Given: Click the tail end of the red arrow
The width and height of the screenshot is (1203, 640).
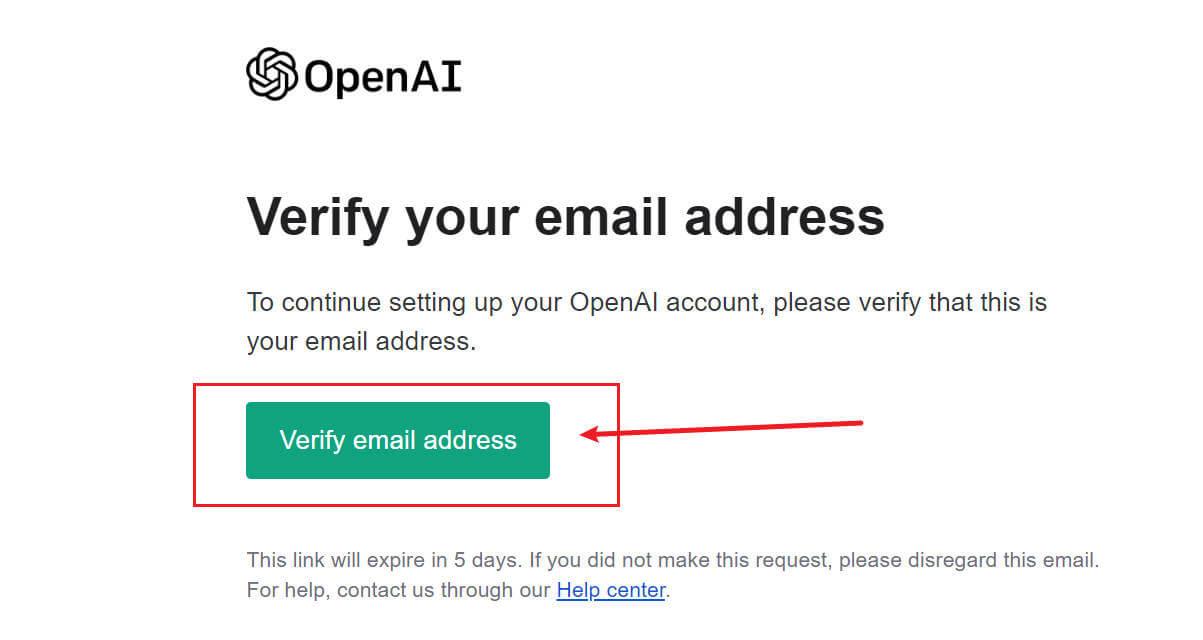Looking at the screenshot, I should pyautogui.click(x=860, y=422).
